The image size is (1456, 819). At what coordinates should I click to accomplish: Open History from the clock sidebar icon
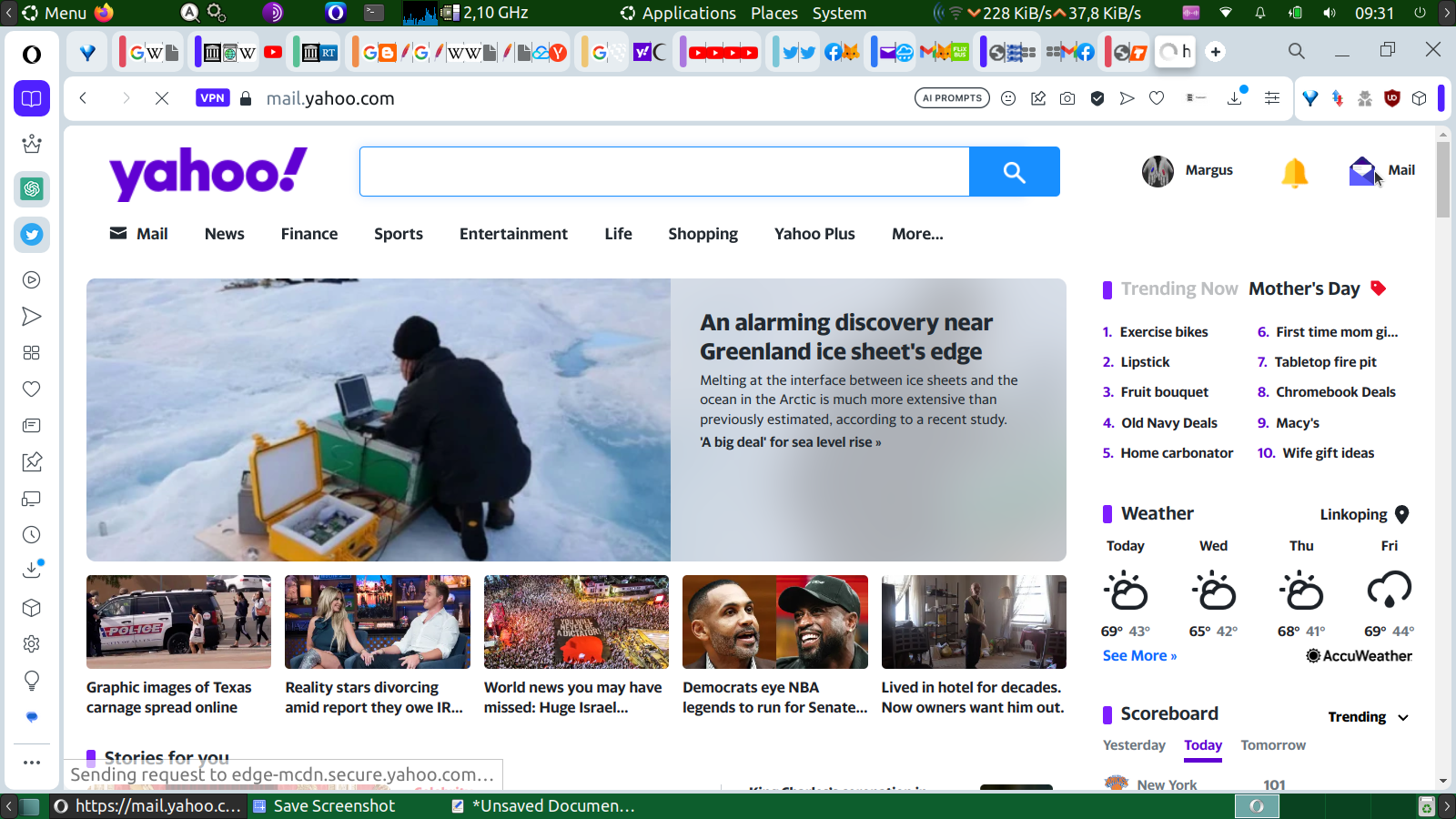click(32, 535)
